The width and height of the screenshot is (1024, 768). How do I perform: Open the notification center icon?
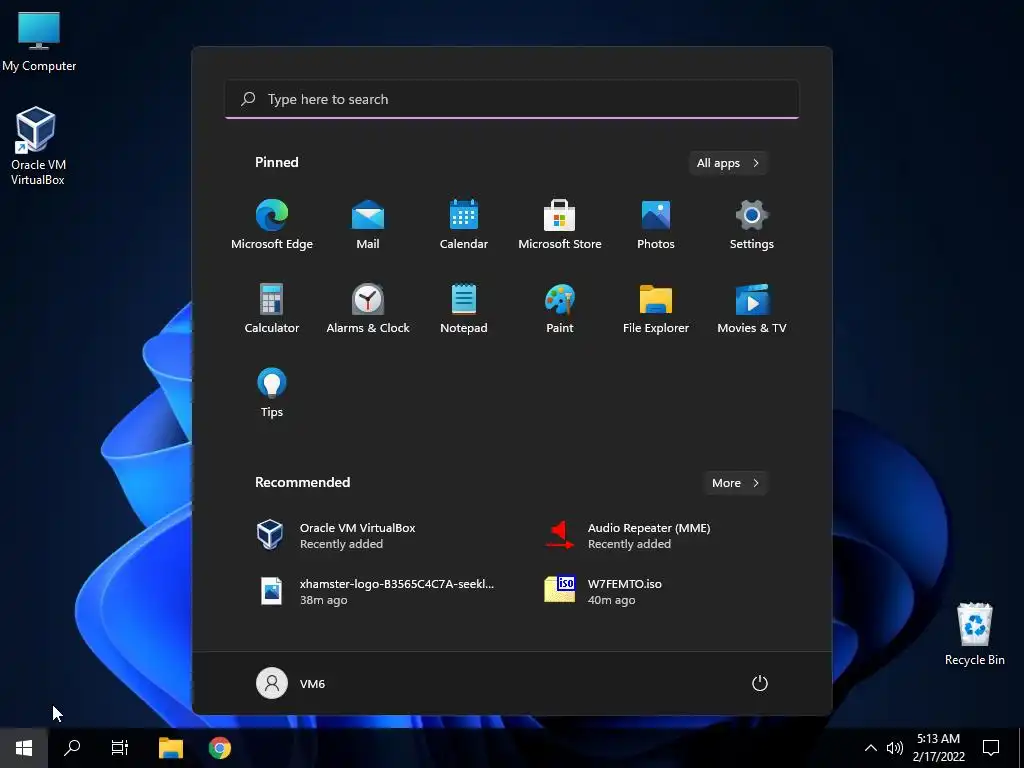991,748
